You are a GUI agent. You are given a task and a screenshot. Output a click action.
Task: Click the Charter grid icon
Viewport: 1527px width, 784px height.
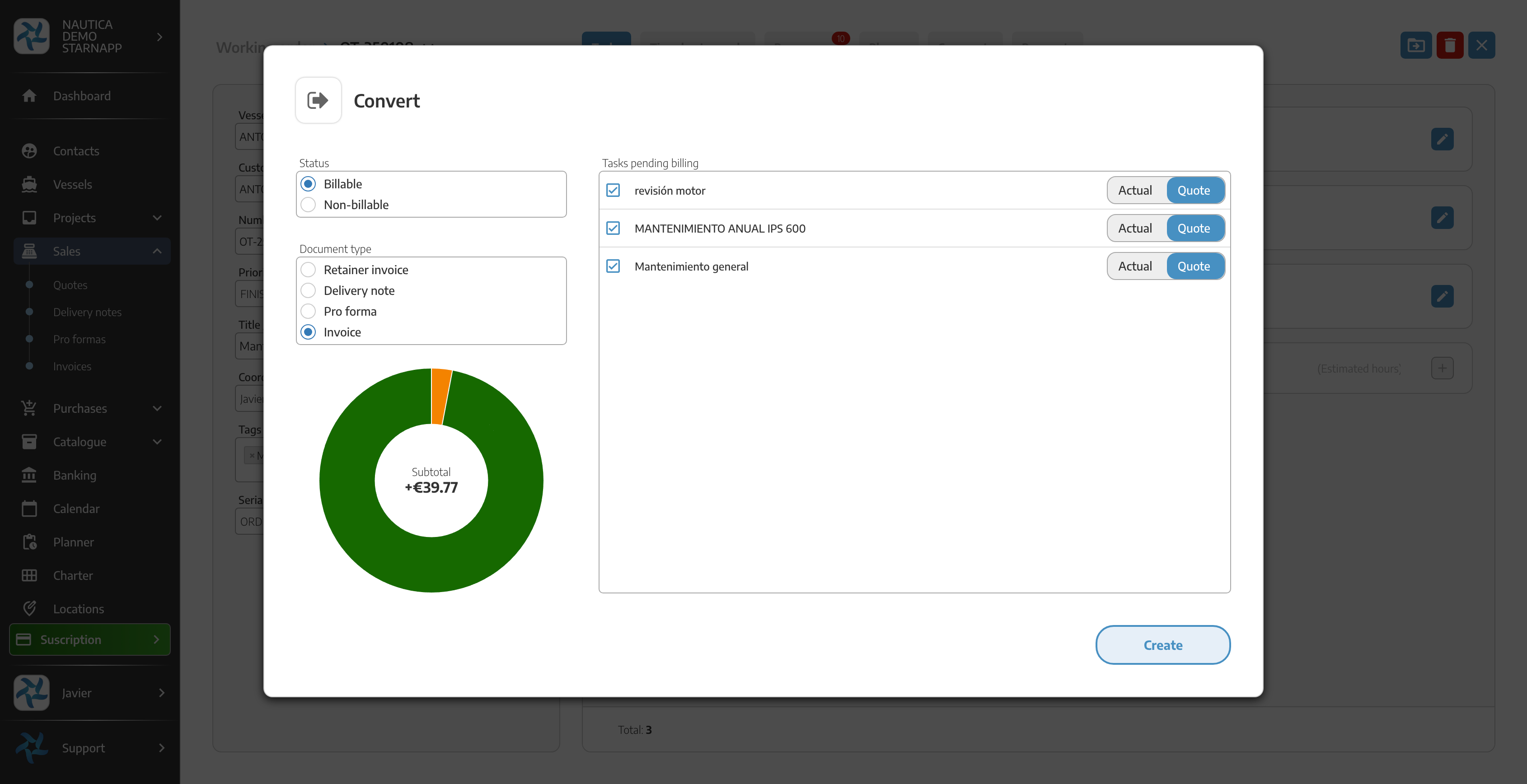[x=29, y=575]
